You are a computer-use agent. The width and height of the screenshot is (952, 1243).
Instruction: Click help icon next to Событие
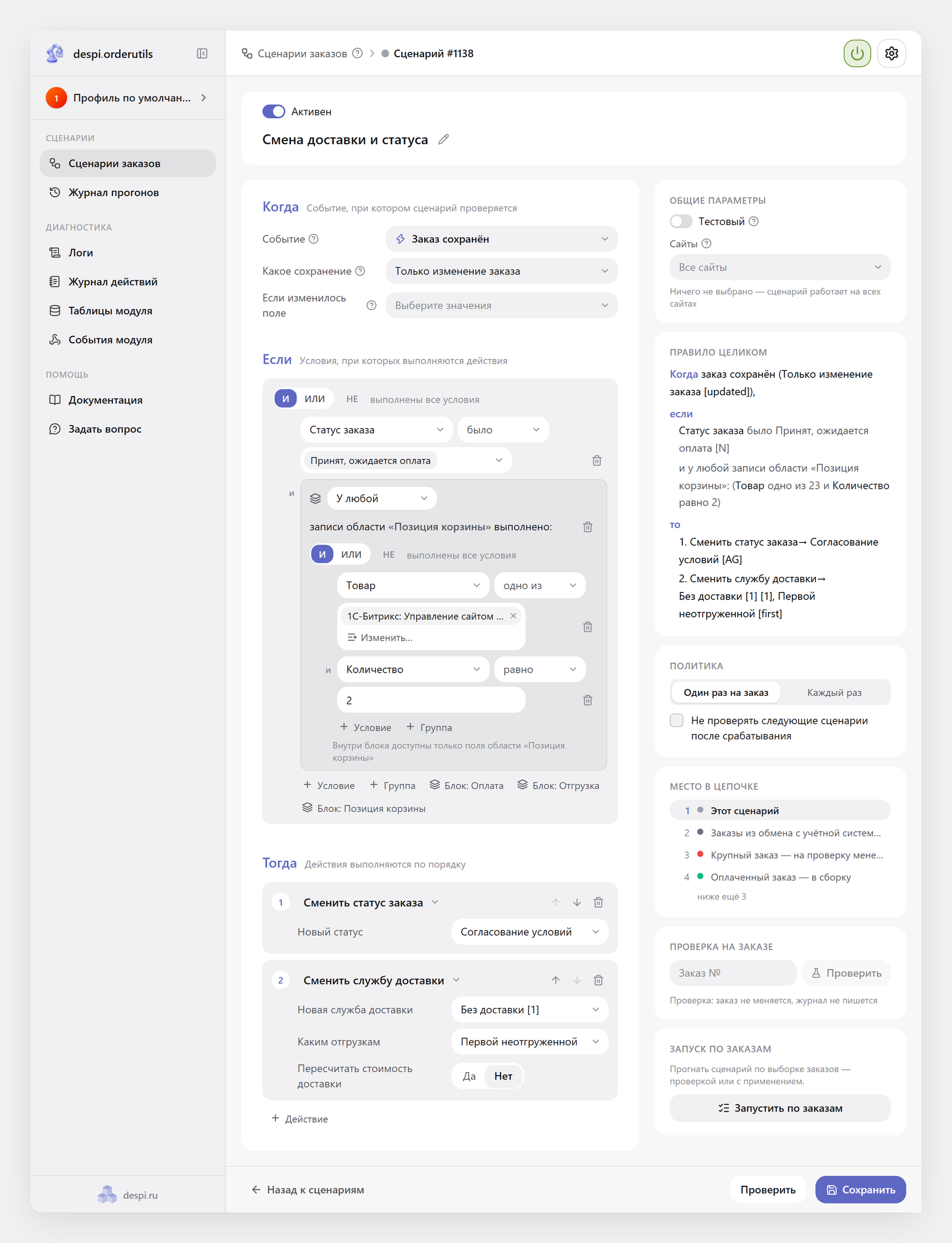pyautogui.click(x=314, y=239)
